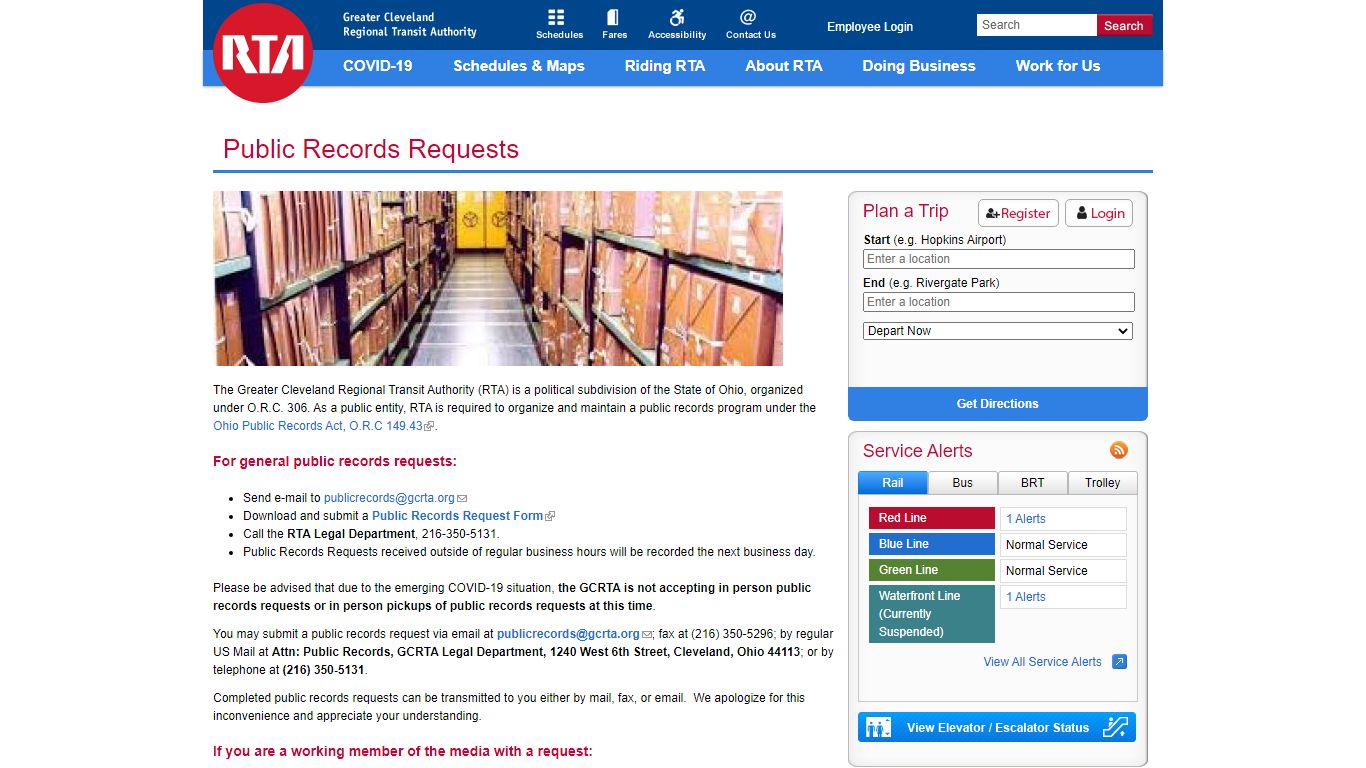Click publicrecords@gcrta.org link in email paragraph
This screenshot has height=768, width=1366.
coord(568,634)
